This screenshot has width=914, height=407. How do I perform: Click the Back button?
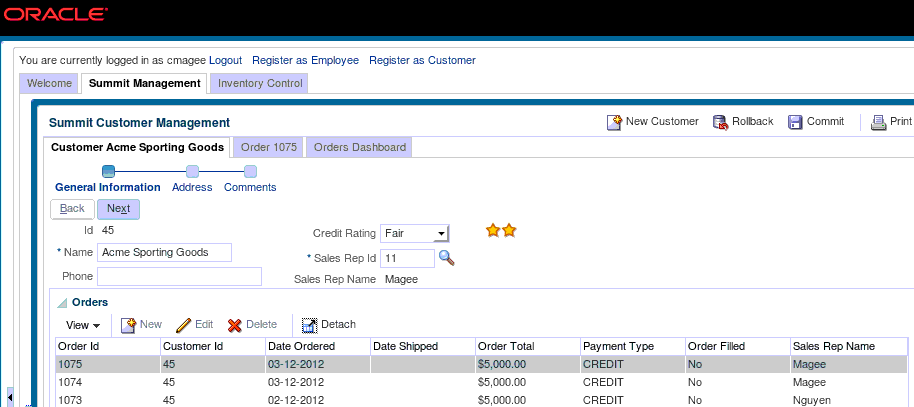[72, 209]
